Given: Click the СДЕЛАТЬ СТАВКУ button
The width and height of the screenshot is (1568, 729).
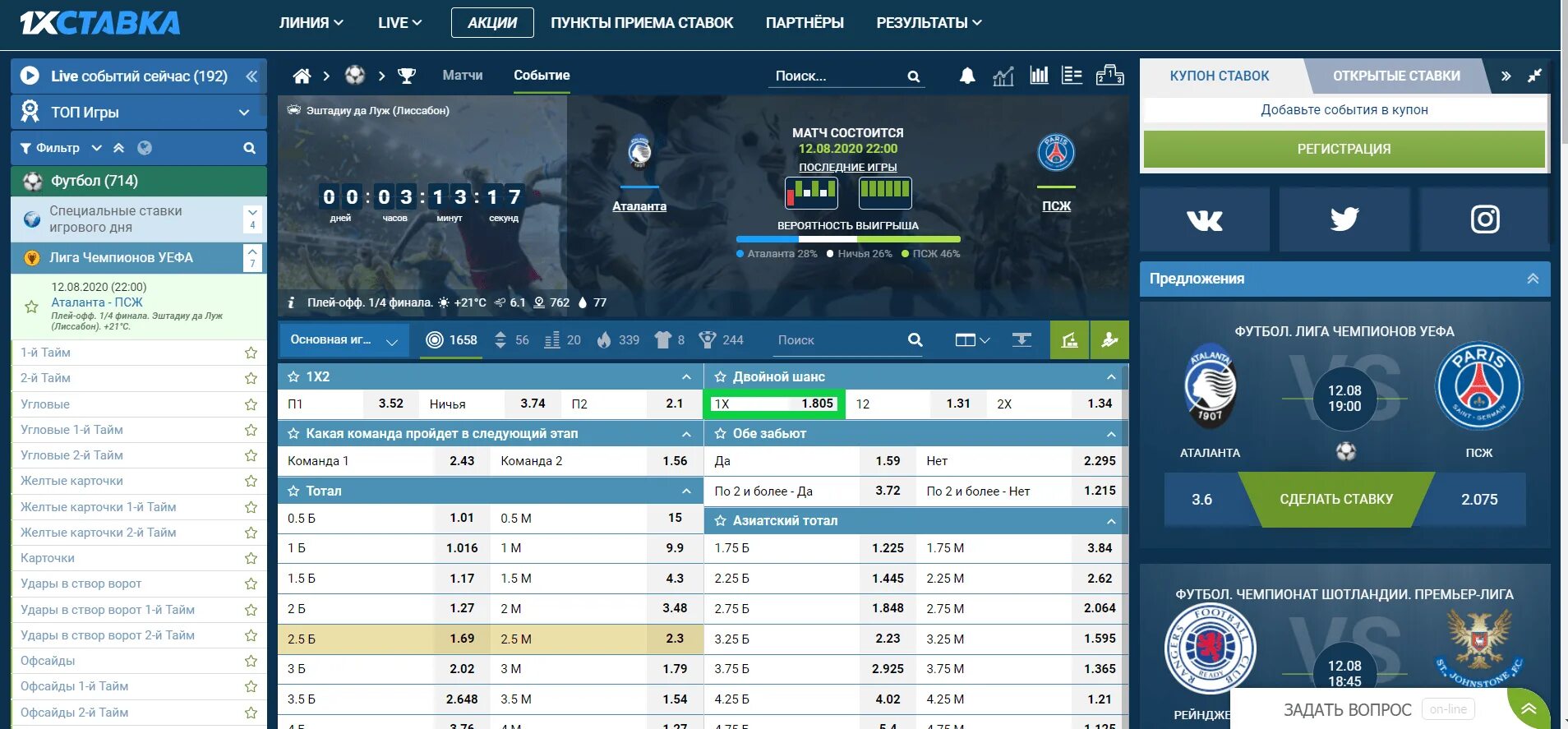Looking at the screenshot, I should (x=1336, y=499).
